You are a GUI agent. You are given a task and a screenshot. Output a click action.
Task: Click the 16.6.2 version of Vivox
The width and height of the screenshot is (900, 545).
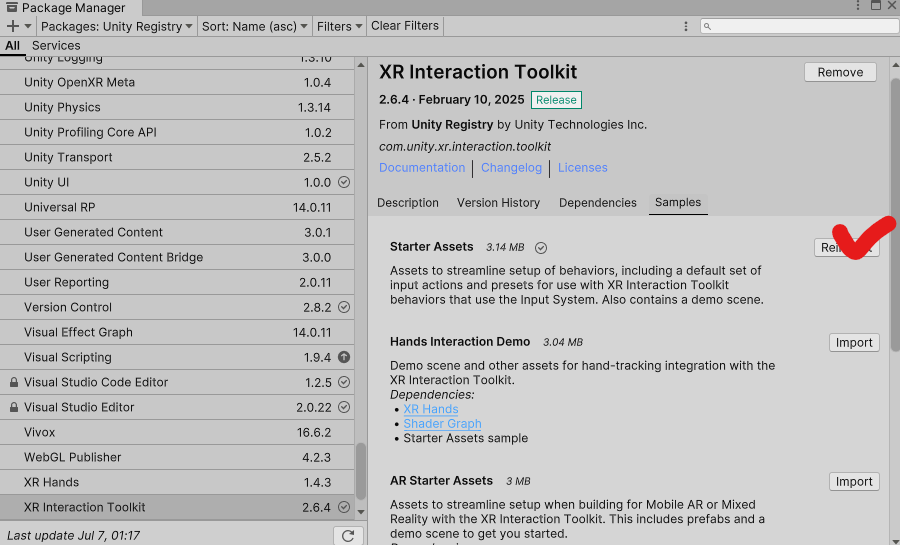[x=313, y=433]
